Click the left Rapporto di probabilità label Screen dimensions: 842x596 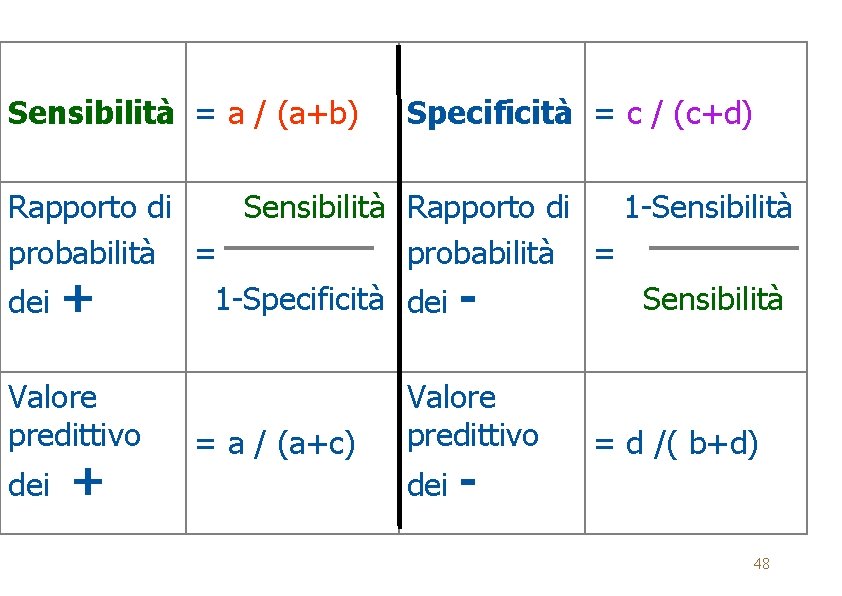pos(89,230)
